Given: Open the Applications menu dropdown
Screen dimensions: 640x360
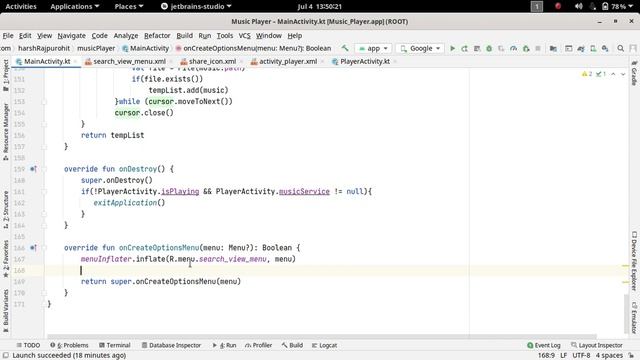Looking at the screenshot, I should point(75,7).
